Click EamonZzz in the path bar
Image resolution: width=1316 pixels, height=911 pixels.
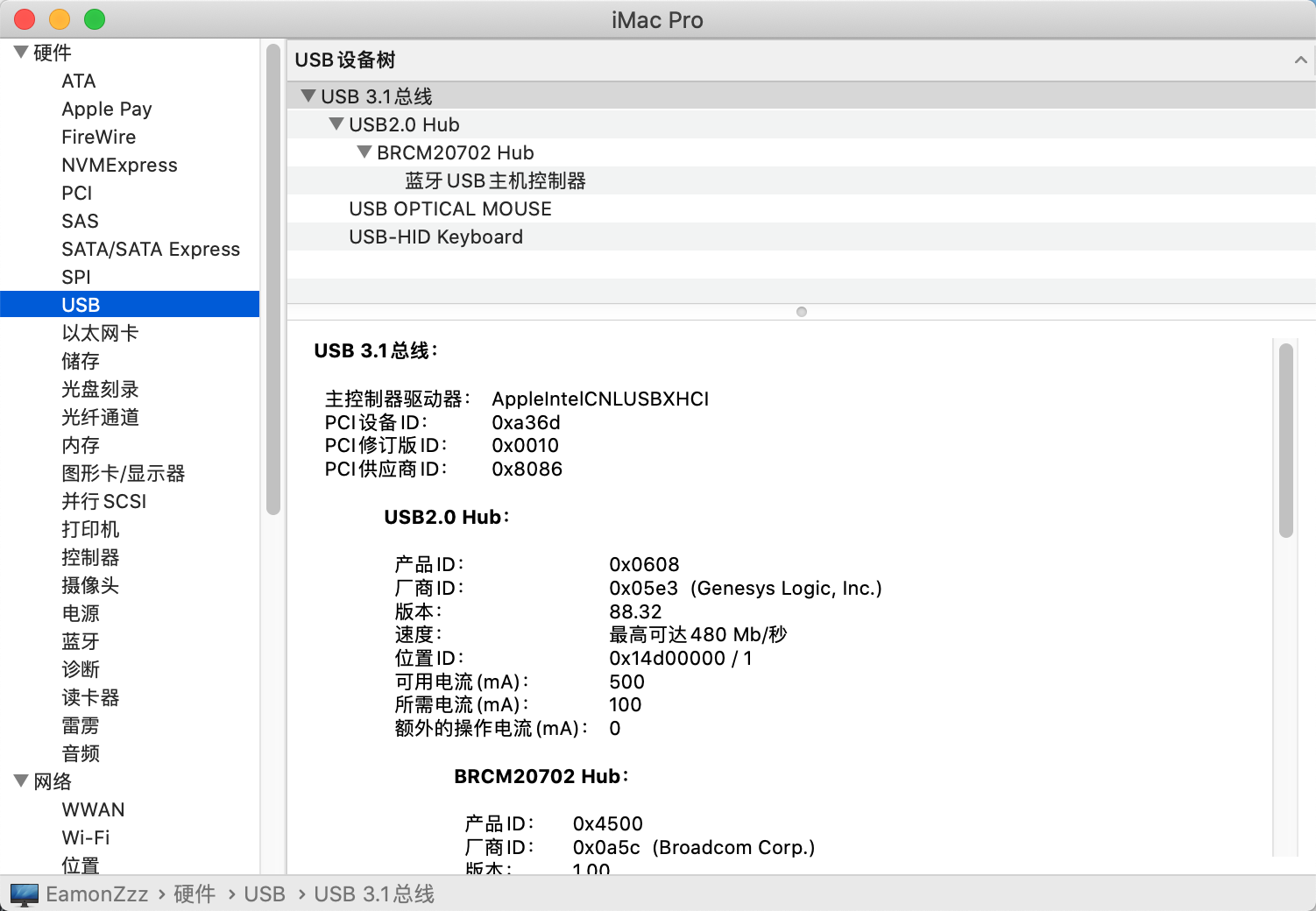point(97,894)
